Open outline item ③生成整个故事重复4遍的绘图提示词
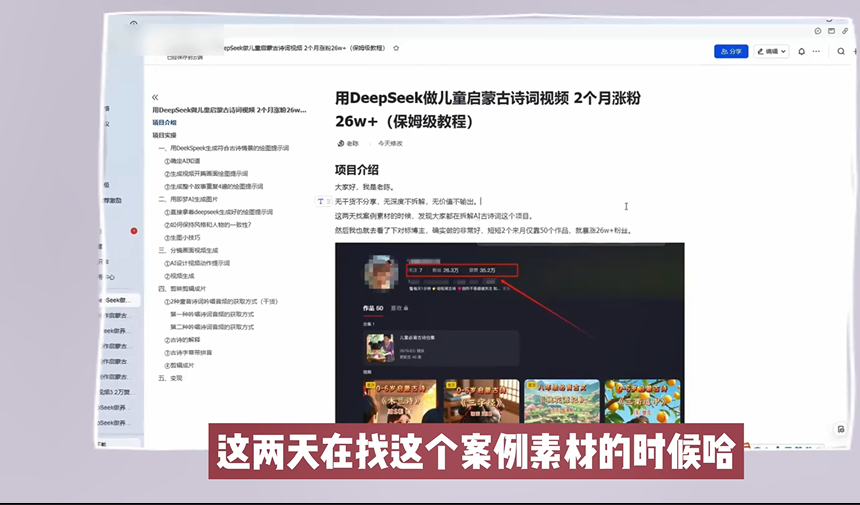860x505 pixels. point(213,186)
